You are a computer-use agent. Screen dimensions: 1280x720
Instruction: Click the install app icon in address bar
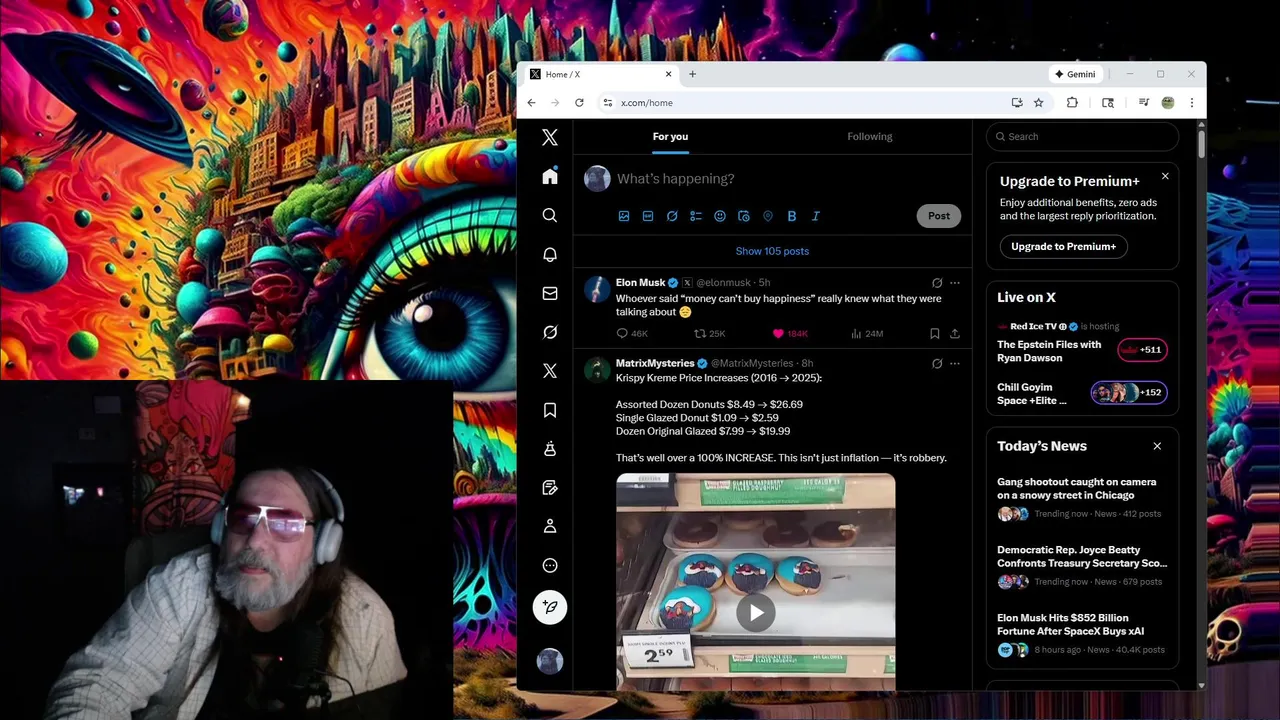tap(1017, 103)
